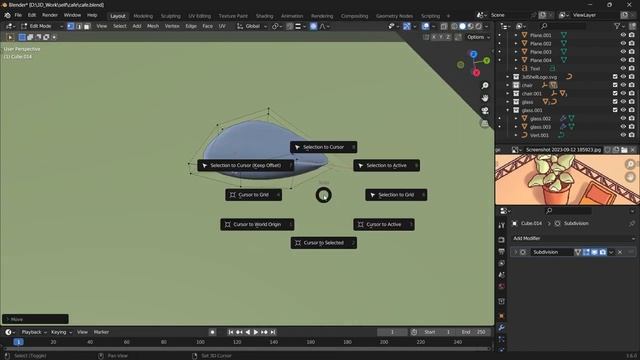Toggle X-ray view icon

[444, 26]
